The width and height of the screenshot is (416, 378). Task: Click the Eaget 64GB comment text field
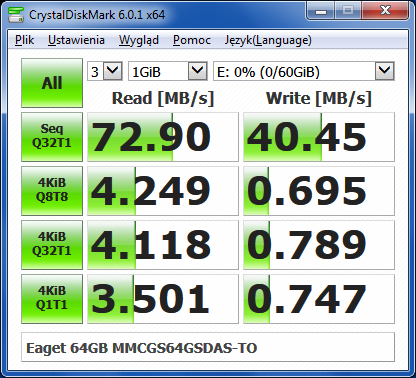(208, 347)
